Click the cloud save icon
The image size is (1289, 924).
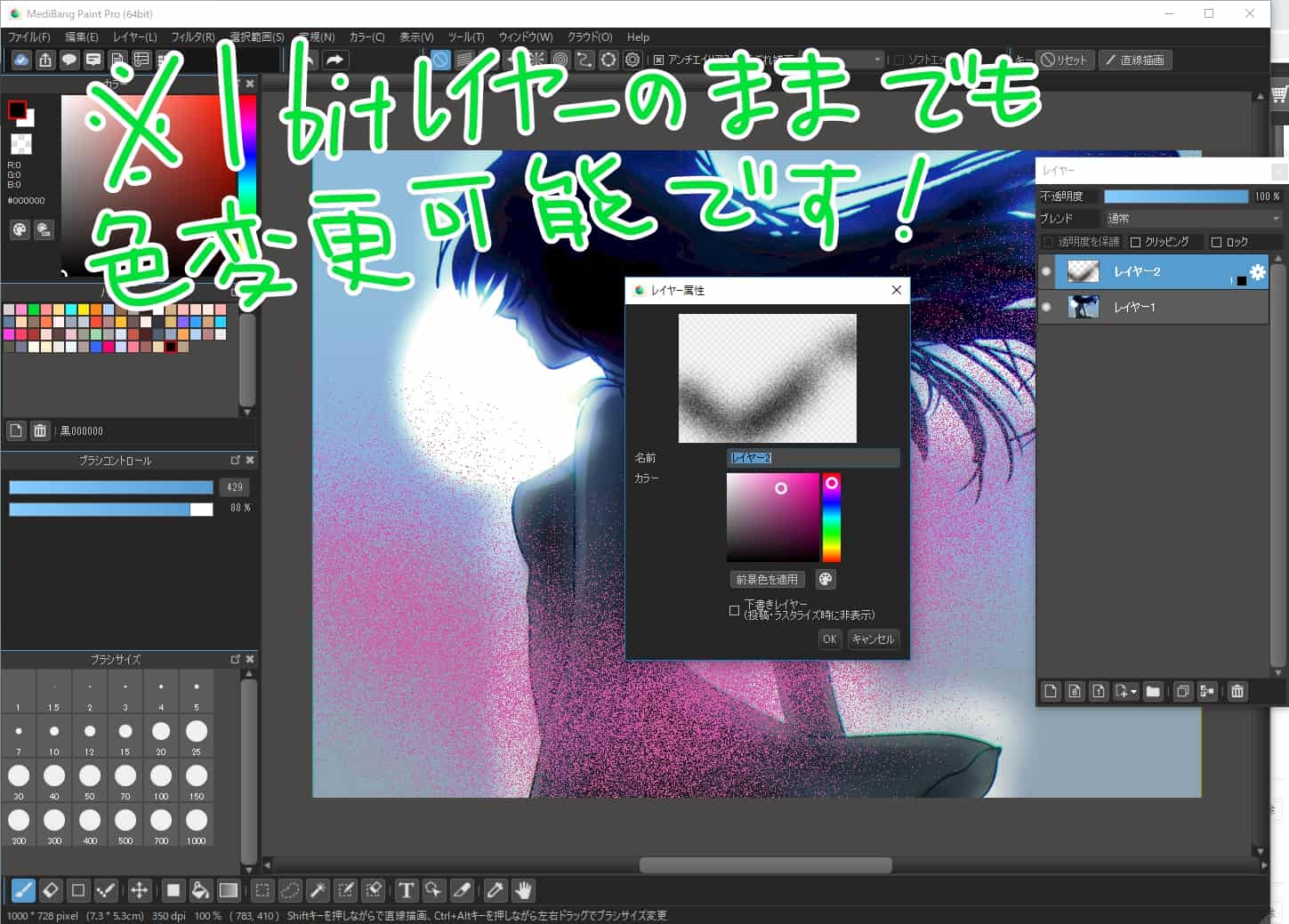pyautogui.click(x=21, y=60)
